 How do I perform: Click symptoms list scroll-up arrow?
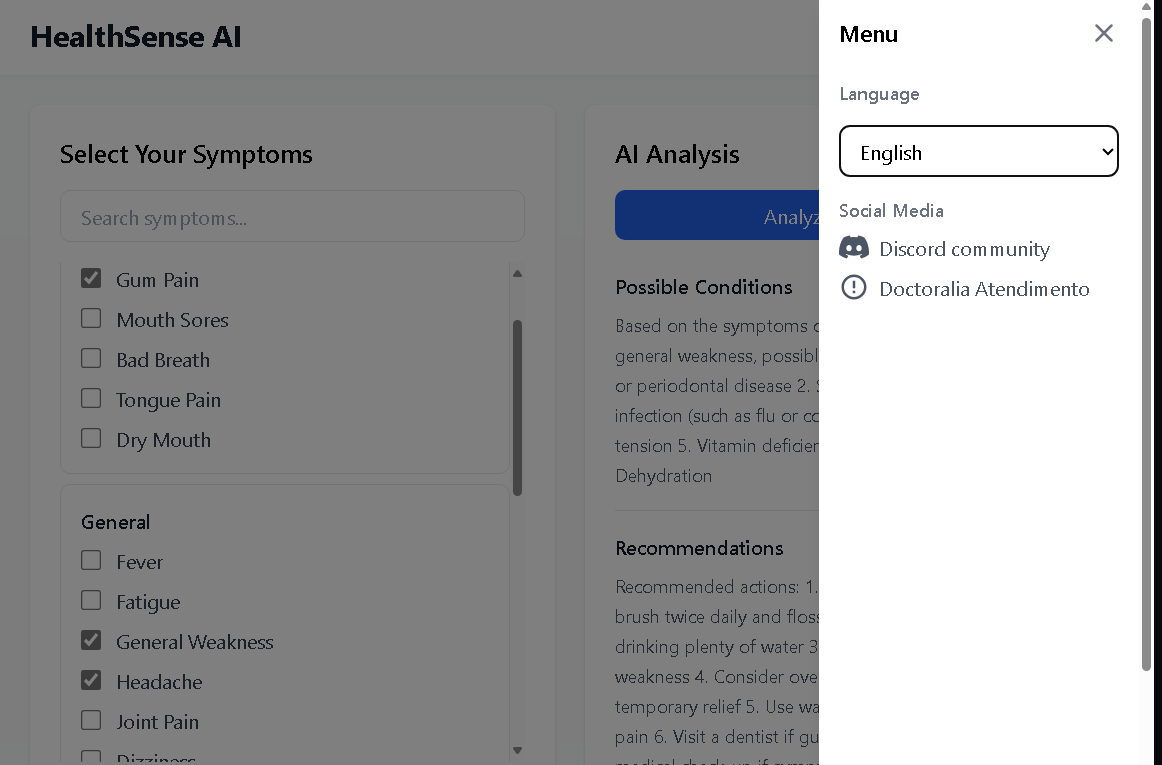tap(517, 273)
